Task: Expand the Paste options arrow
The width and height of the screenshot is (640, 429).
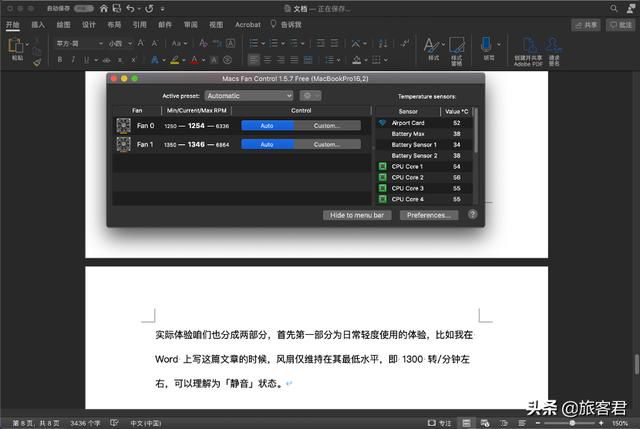Action: pos(27,44)
